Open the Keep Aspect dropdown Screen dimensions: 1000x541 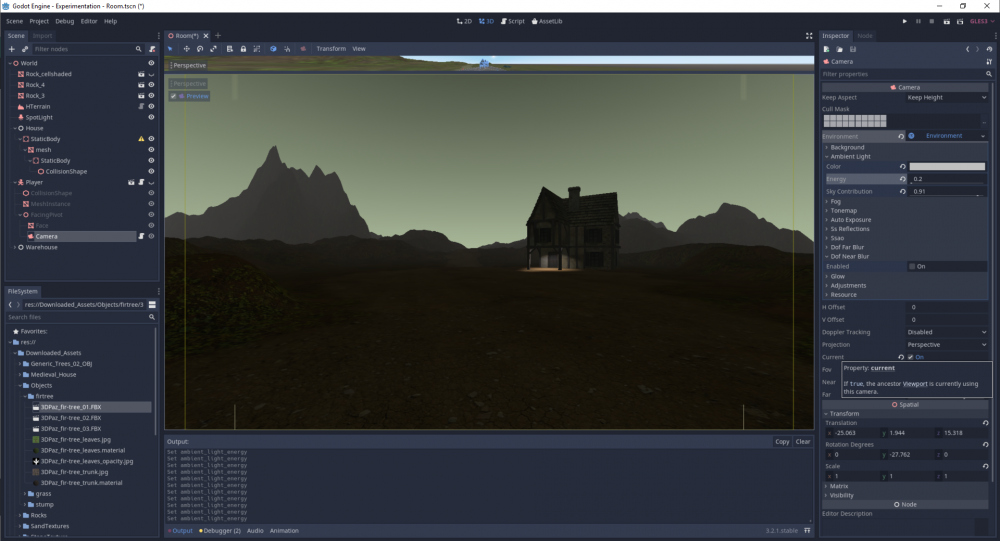tap(946, 98)
